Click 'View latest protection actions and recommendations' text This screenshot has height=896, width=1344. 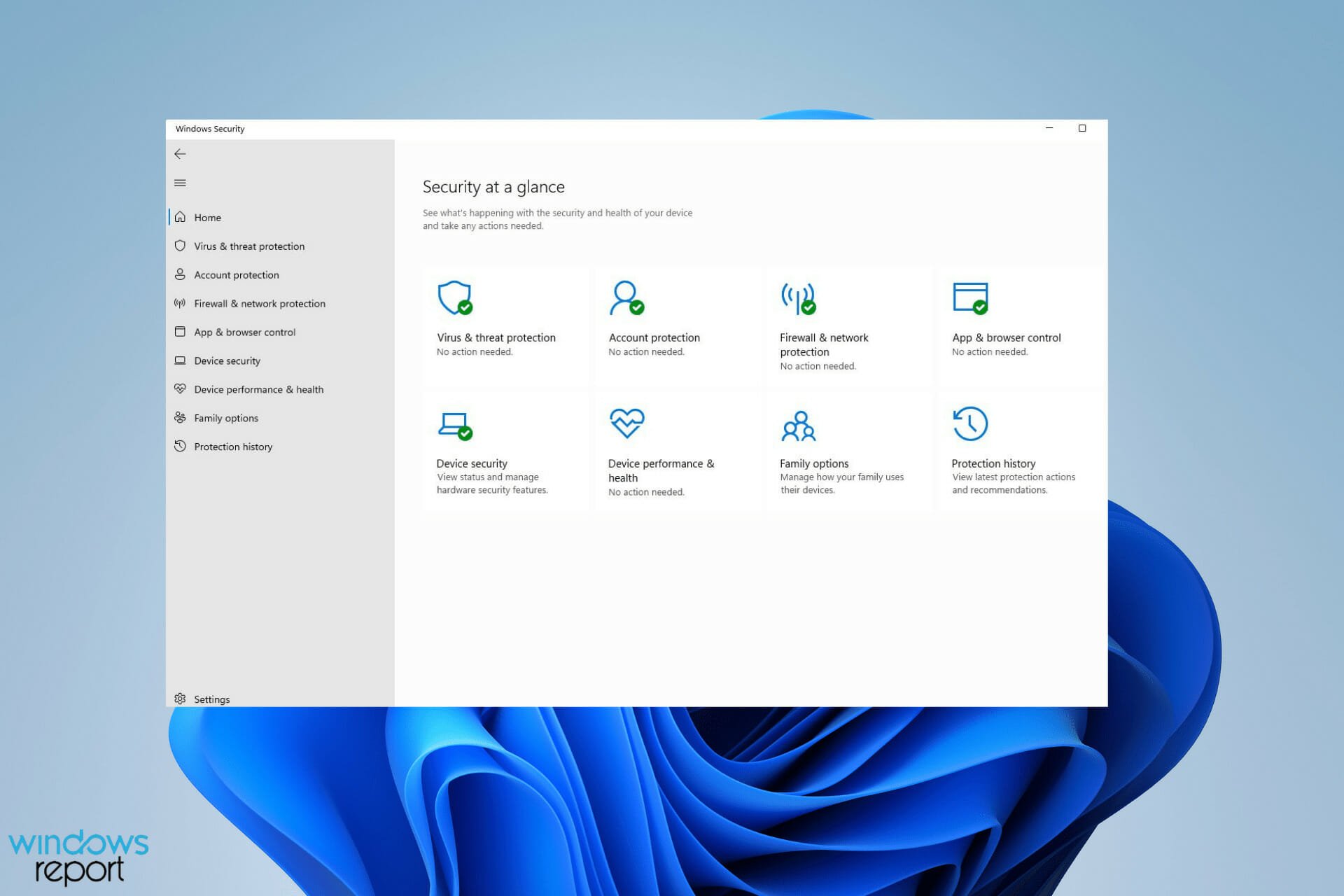point(1014,483)
